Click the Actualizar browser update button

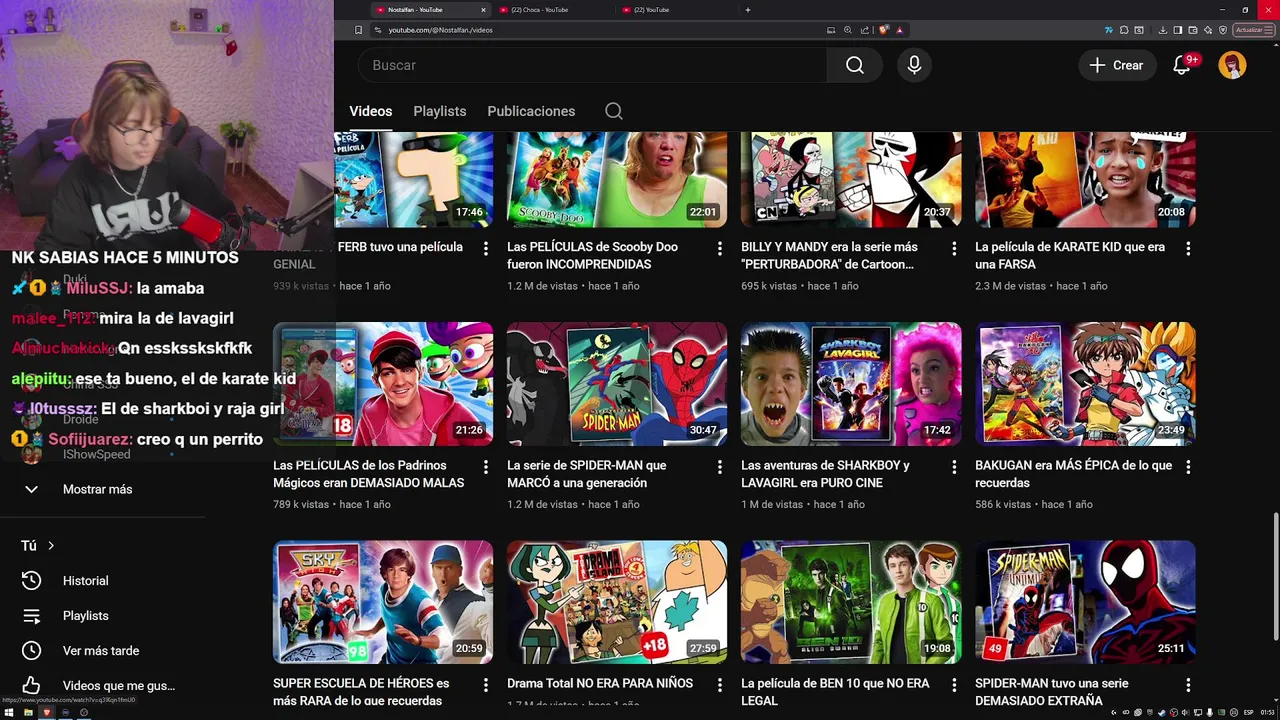tap(1252, 30)
